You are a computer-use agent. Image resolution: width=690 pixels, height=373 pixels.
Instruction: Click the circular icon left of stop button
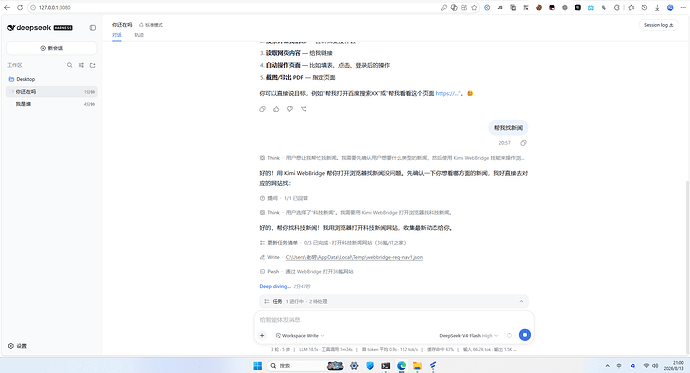tap(509, 335)
